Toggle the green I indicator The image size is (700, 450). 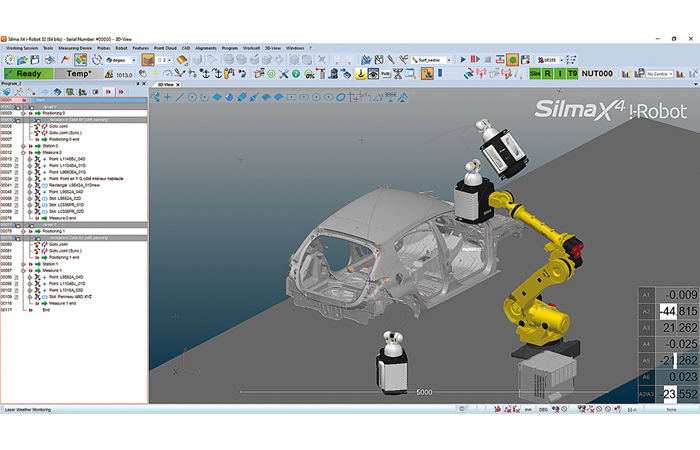(560, 74)
